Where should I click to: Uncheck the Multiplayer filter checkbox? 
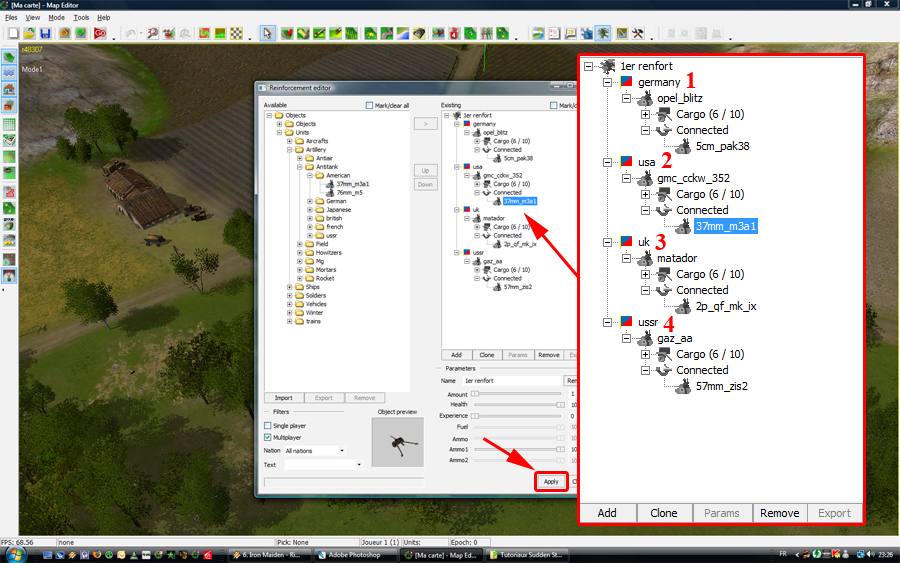click(x=267, y=437)
